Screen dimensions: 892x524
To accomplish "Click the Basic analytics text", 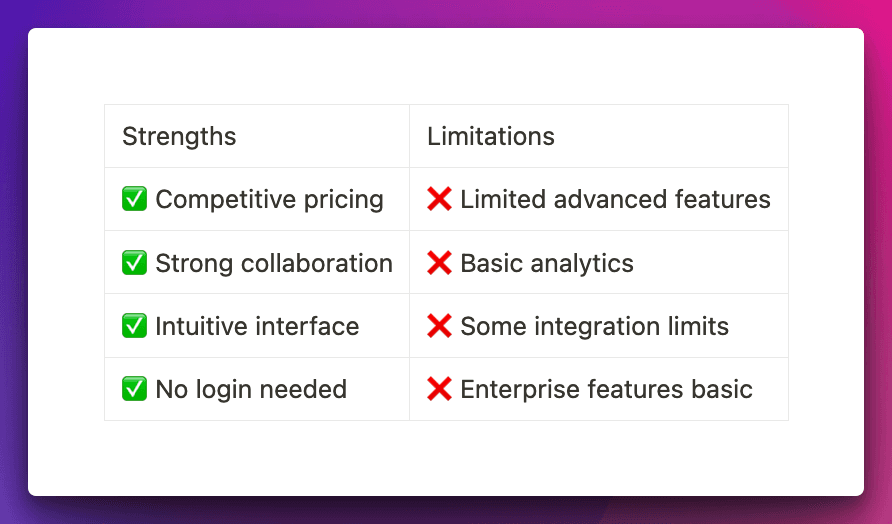I will point(547,263).
